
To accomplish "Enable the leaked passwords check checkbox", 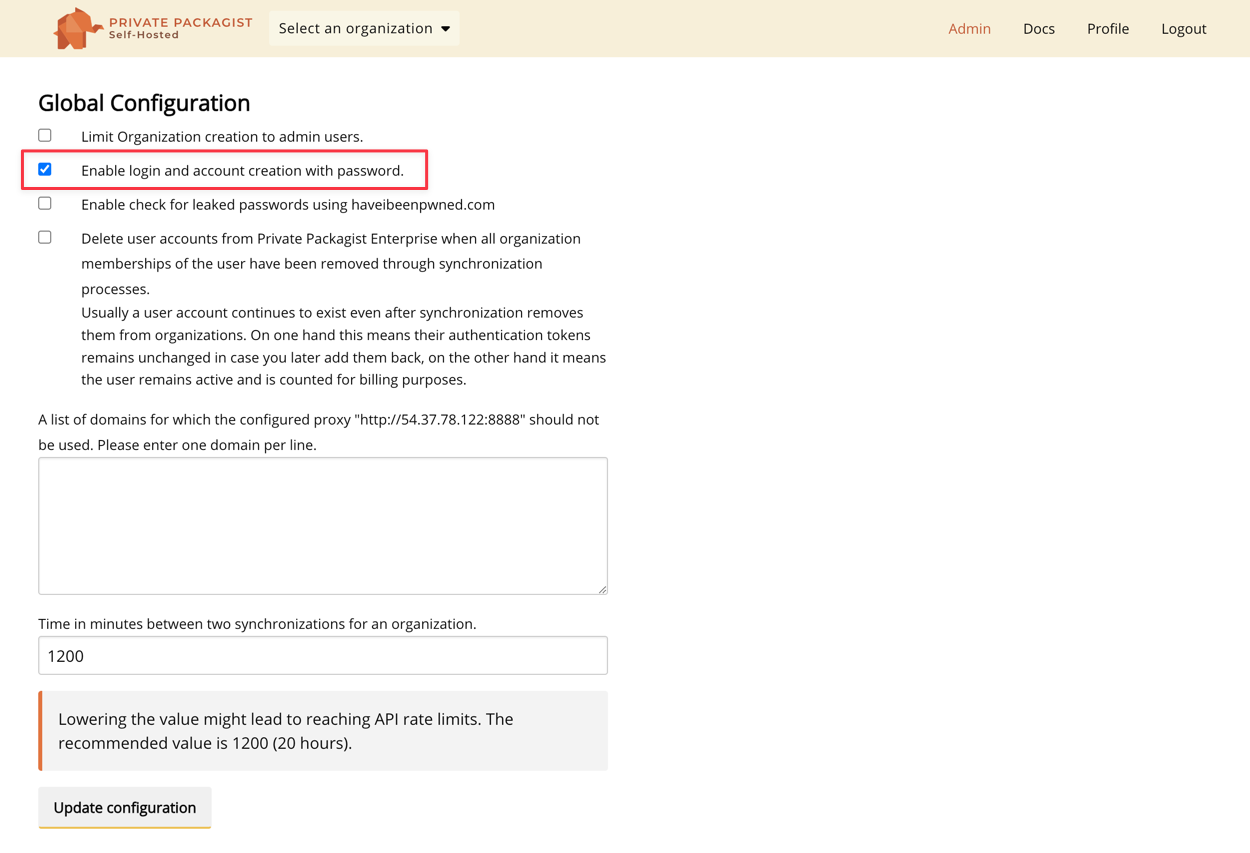I will point(45,203).
